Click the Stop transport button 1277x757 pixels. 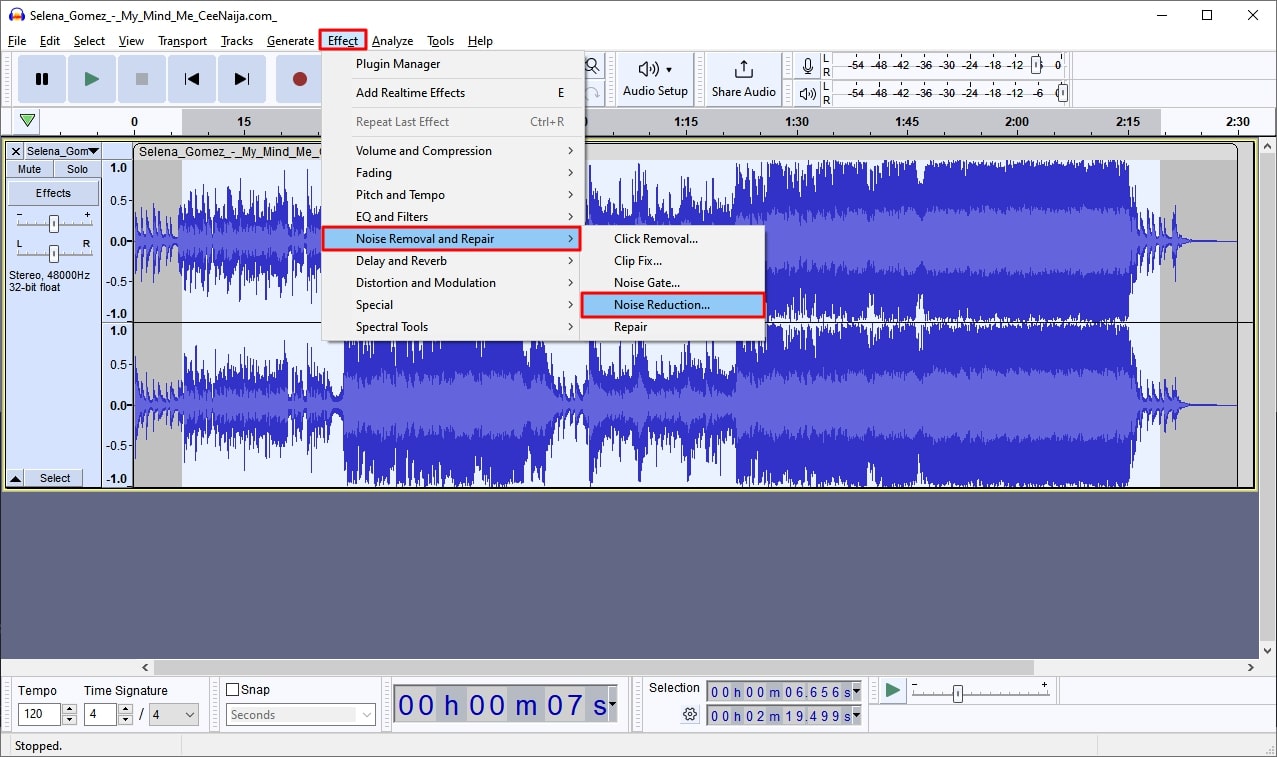142,79
